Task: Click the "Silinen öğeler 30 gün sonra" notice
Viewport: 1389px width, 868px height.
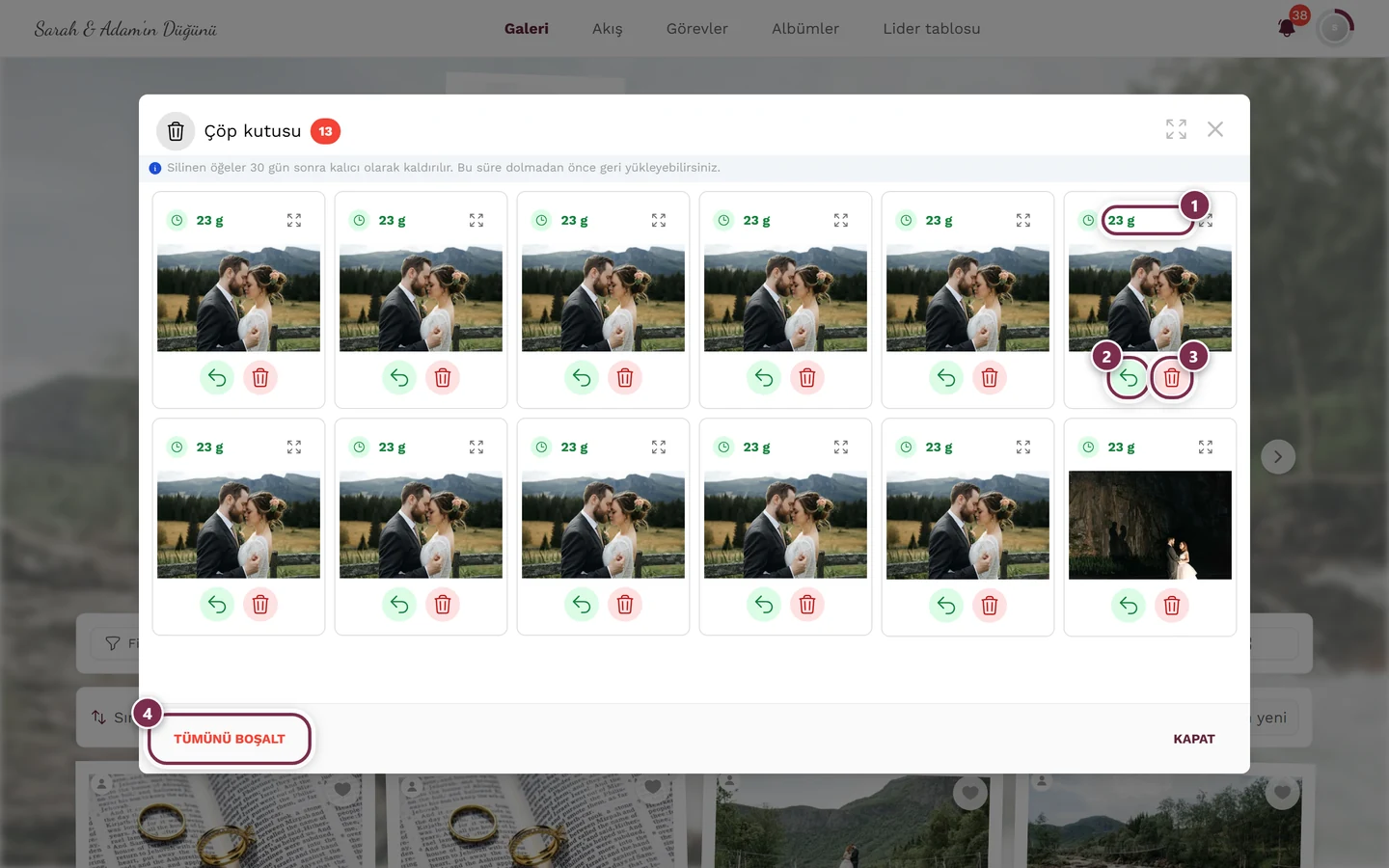Action: pyautogui.click(x=444, y=168)
